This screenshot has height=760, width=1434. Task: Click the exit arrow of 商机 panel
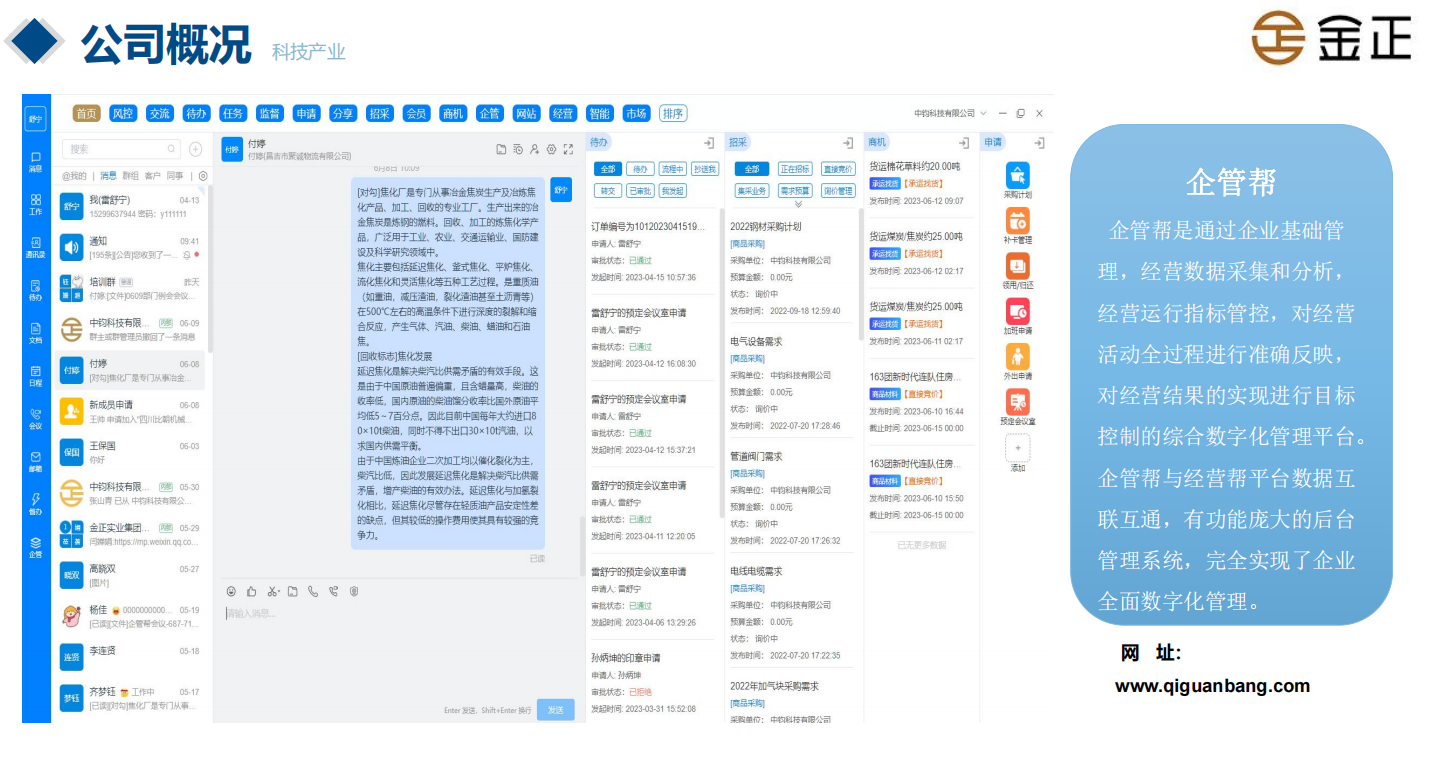tap(964, 143)
